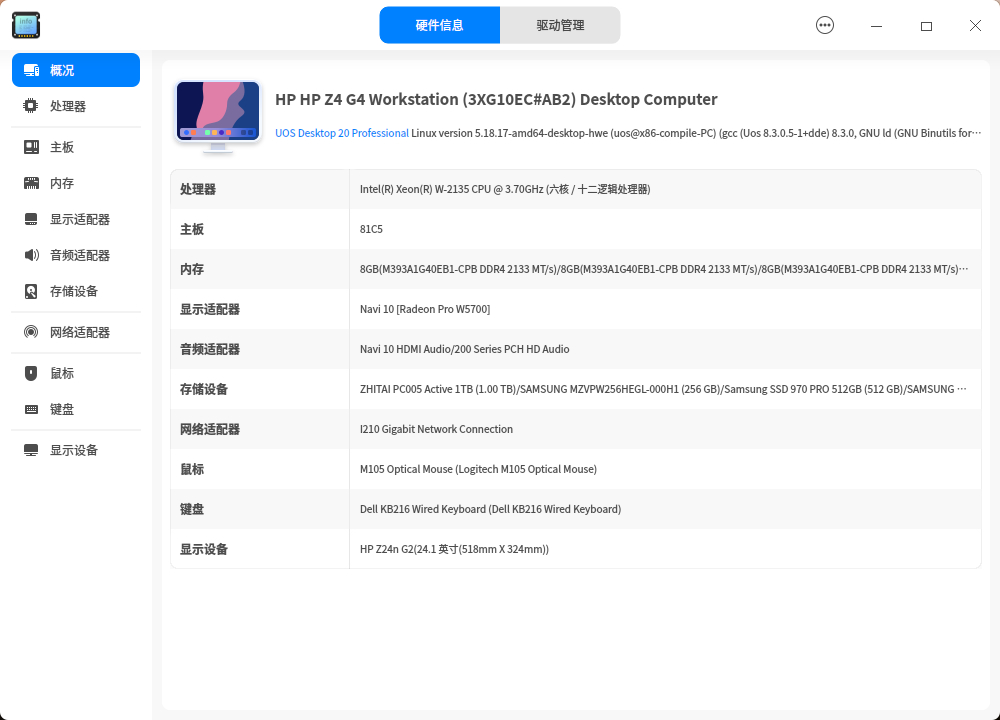Switch to the 驱动管理 tab

(561, 24)
